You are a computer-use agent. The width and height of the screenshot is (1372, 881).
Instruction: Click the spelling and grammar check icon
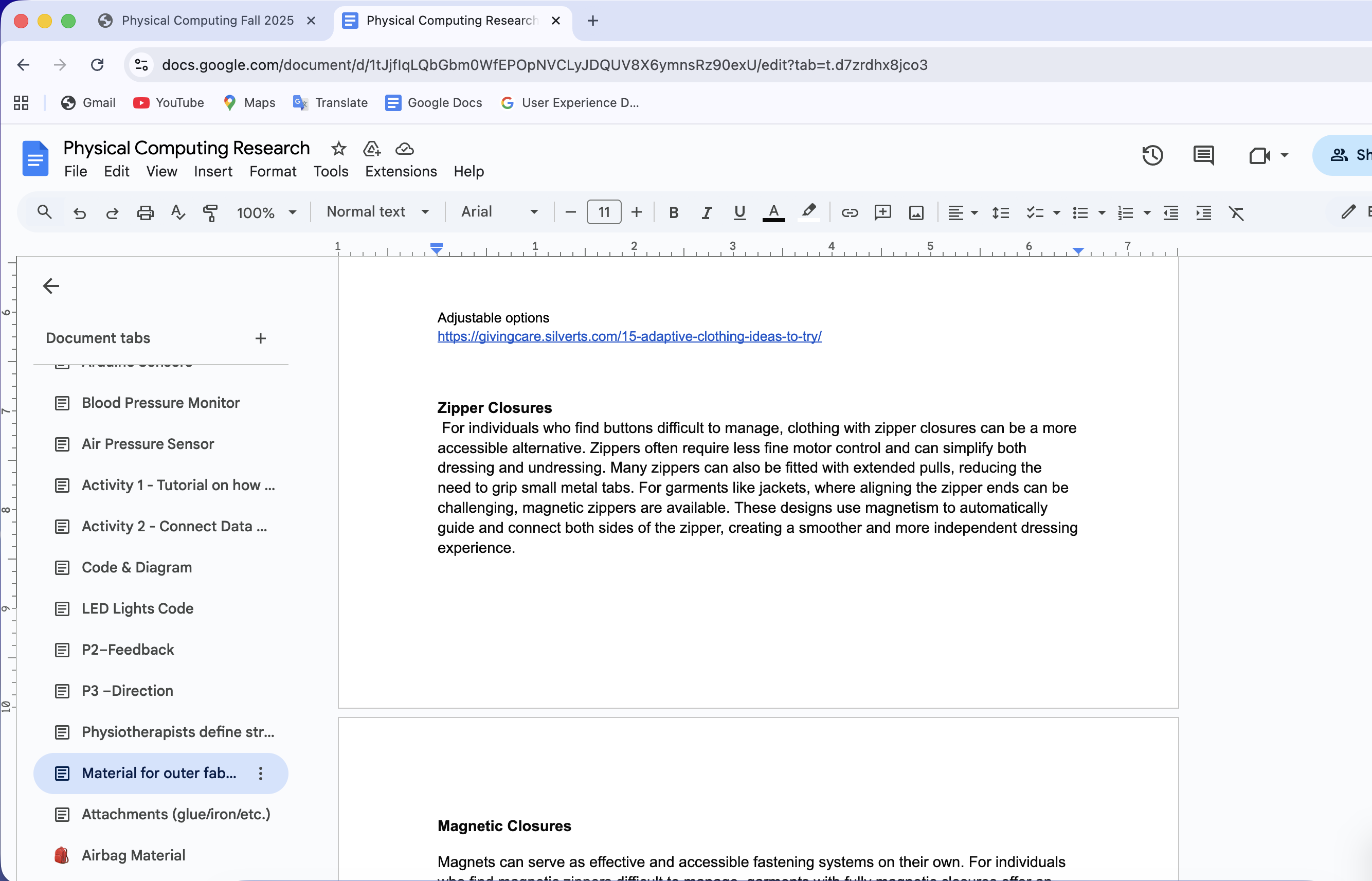[178, 213]
